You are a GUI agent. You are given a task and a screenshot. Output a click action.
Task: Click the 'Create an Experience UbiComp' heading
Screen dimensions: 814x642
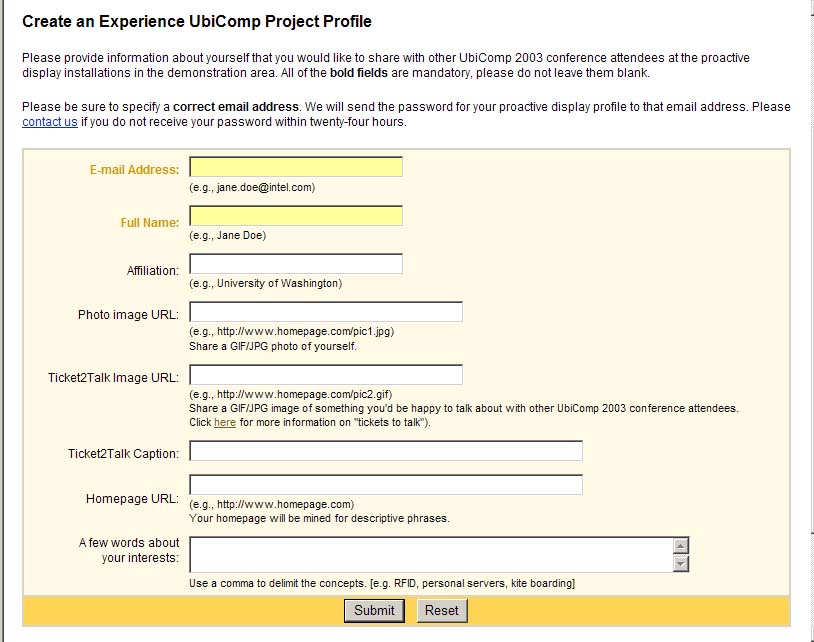pos(196,21)
